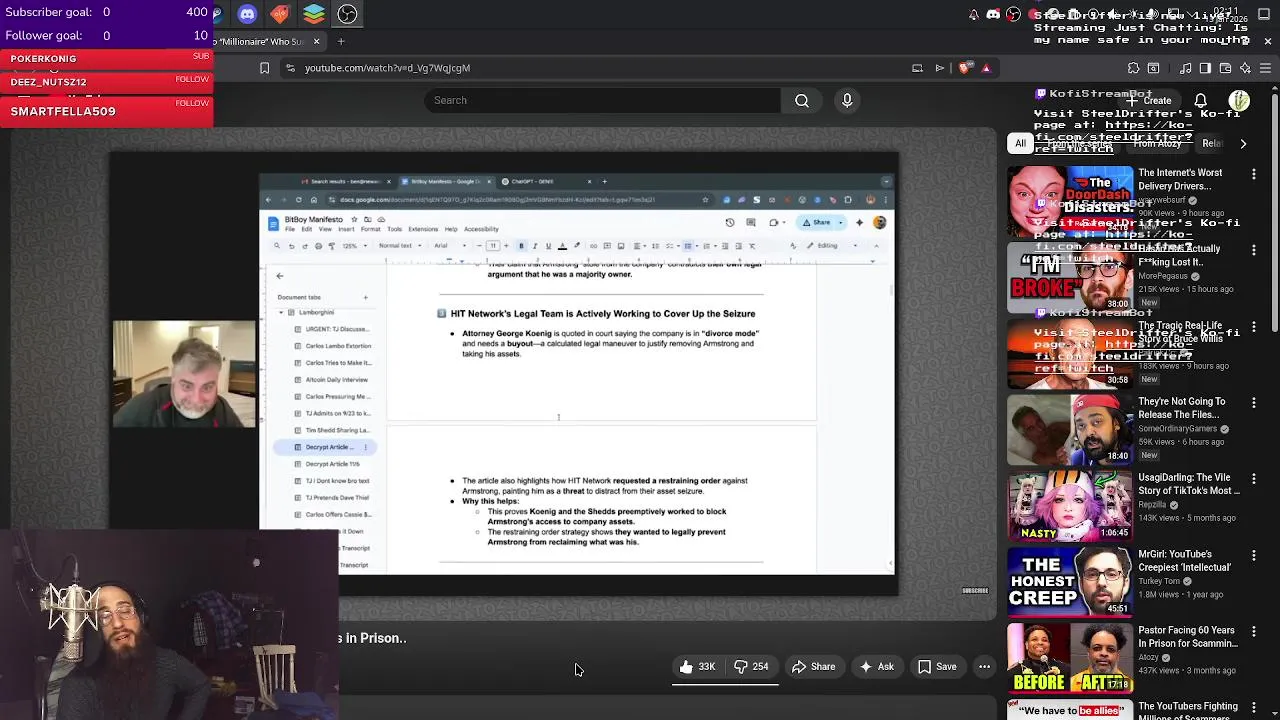
Task: Save the video to a playlist
Action: coord(937,667)
